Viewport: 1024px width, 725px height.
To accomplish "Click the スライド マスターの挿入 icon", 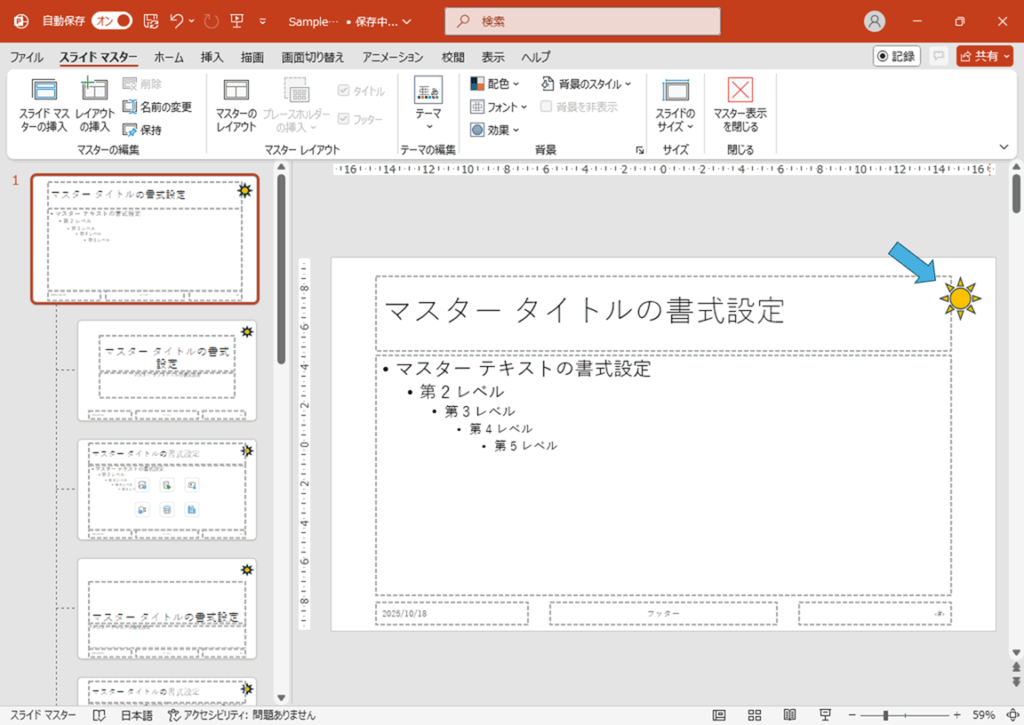I will [x=43, y=91].
